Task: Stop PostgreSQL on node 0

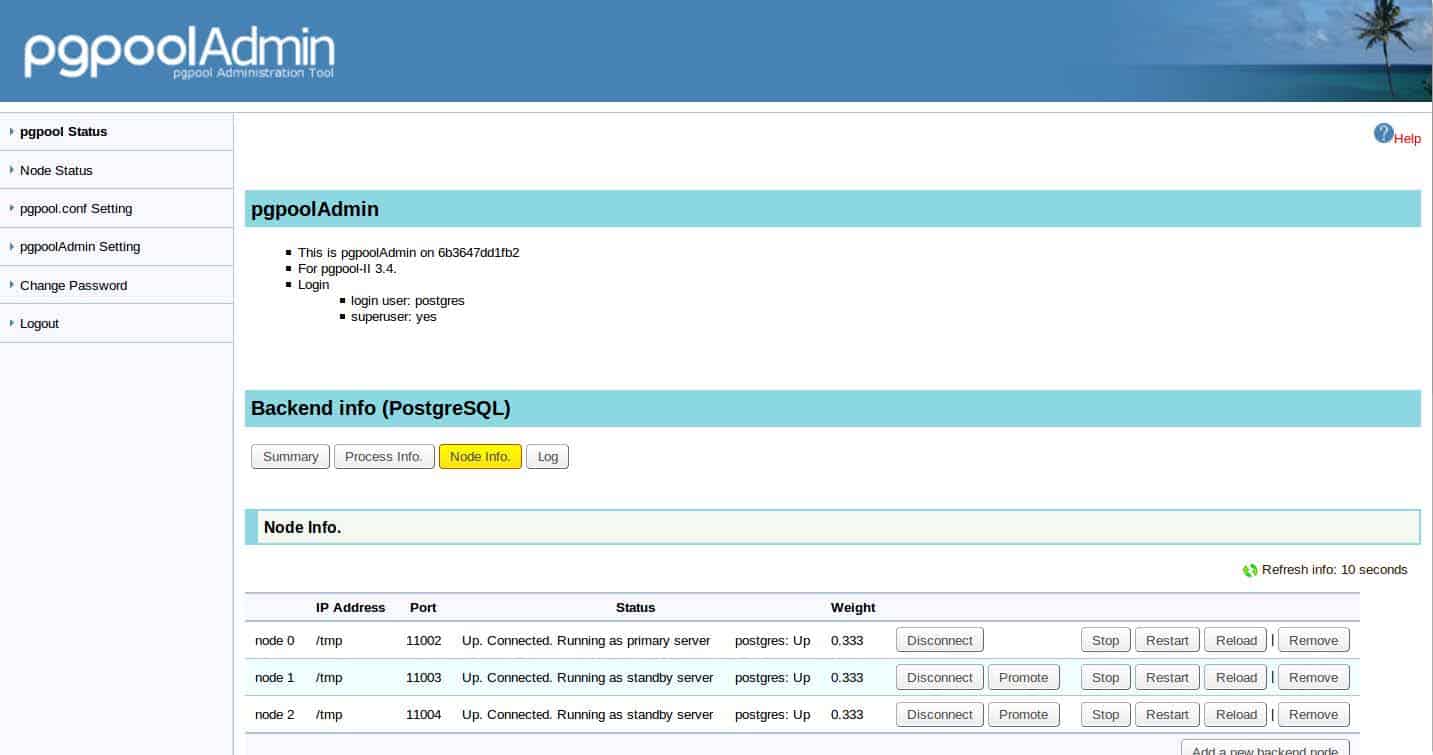Action: click(x=1105, y=640)
